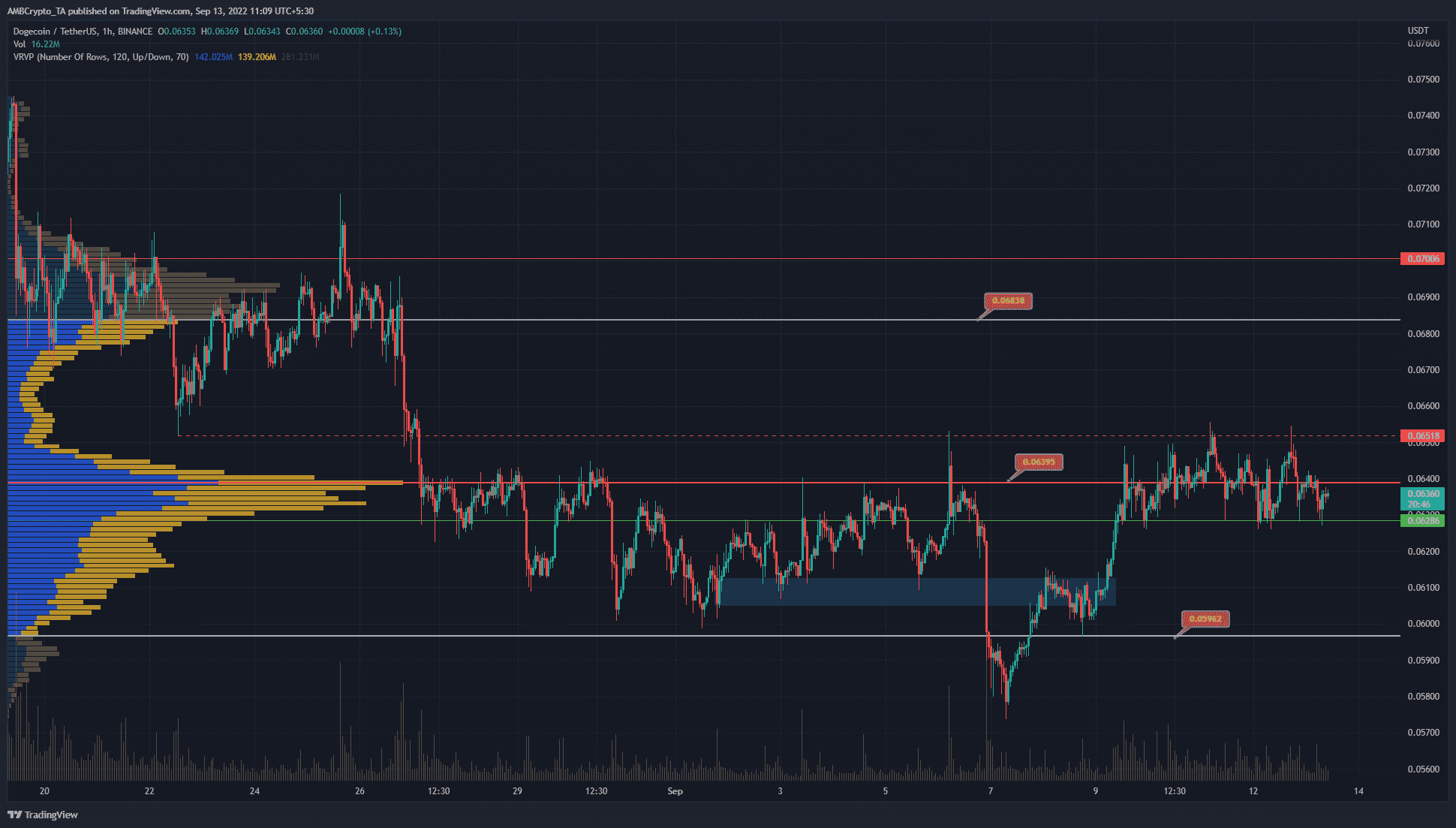Click the open value O0.06353 in legend
This screenshot has height=828, width=1456.
[x=177, y=32]
